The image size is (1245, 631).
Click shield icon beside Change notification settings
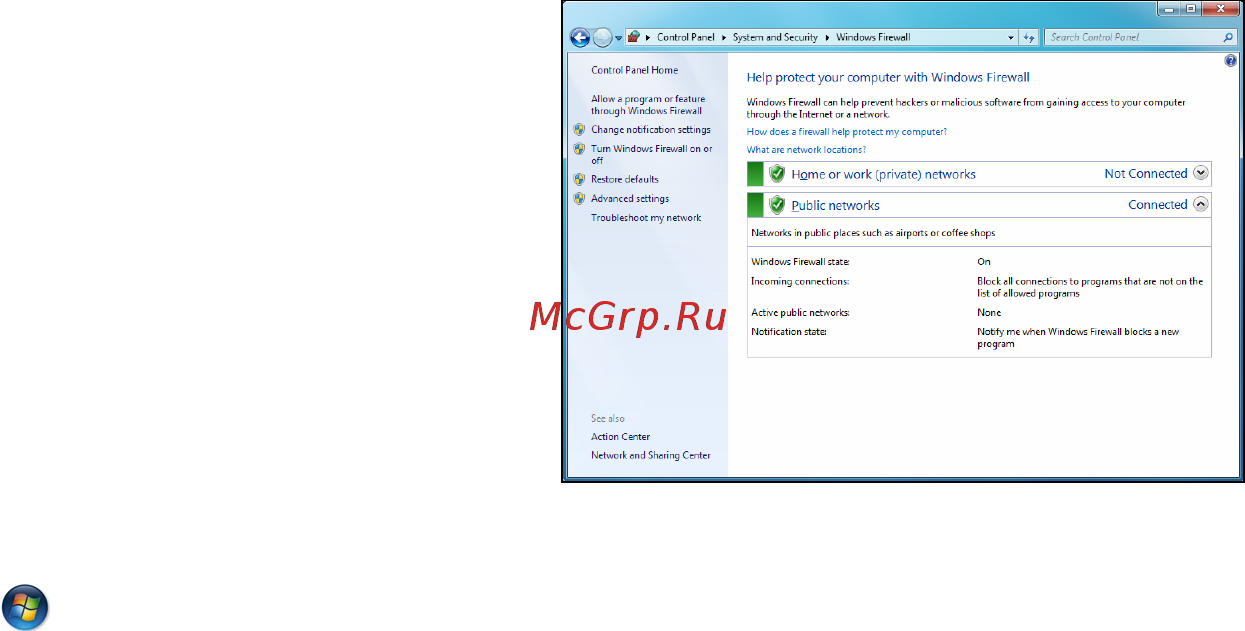(x=579, y=129)
